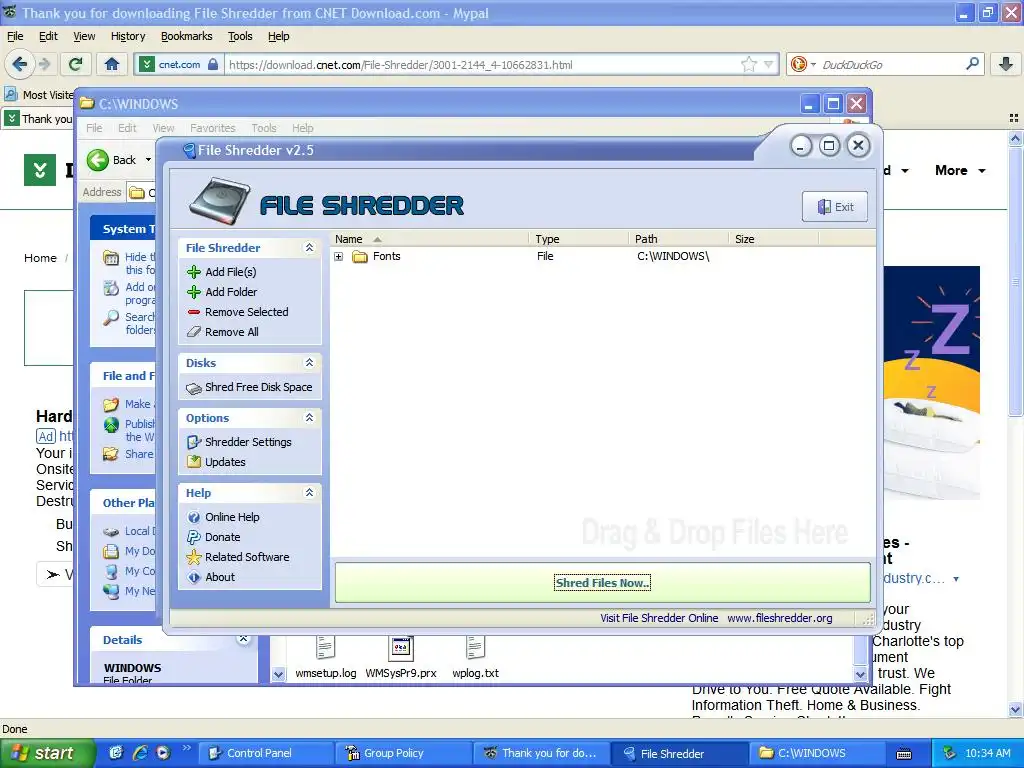1024x768 pixels.
Task: Click the Fonts folder icon in the list
Action: [x=360, y=257]
